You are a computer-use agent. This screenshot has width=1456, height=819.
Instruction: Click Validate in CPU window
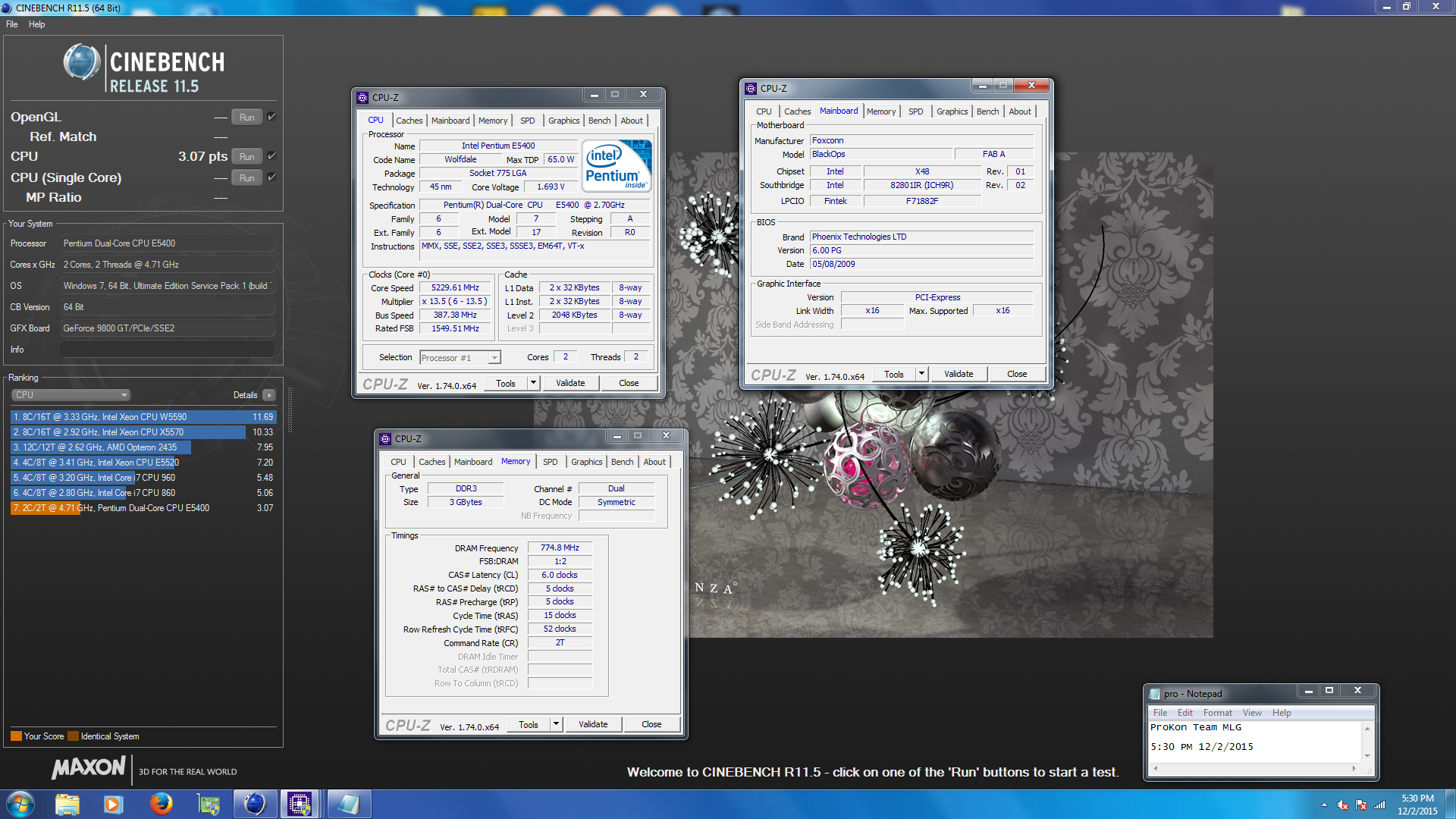pos(570,383)
